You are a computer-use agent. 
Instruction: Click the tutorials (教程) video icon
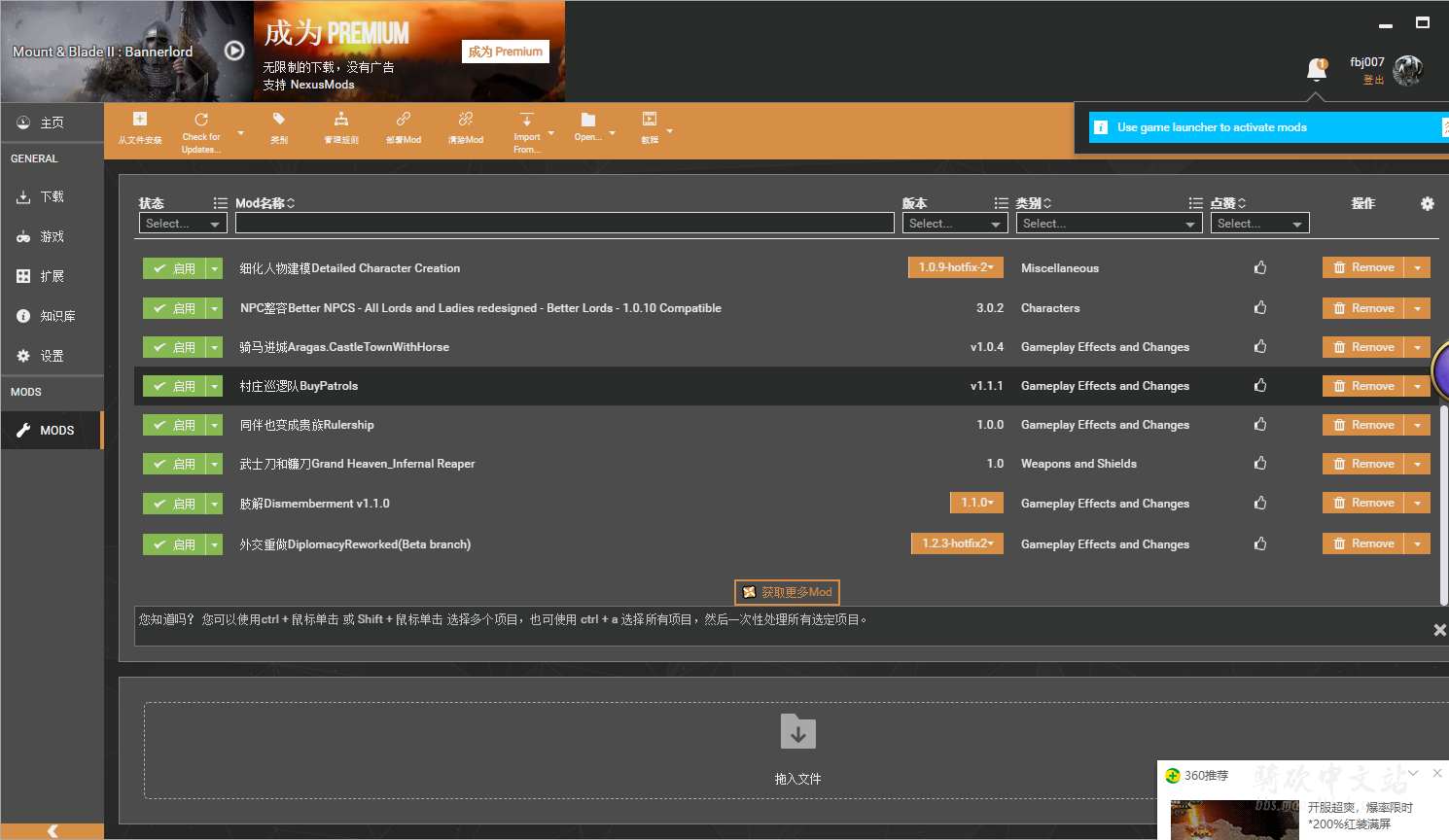click(650, 119)
